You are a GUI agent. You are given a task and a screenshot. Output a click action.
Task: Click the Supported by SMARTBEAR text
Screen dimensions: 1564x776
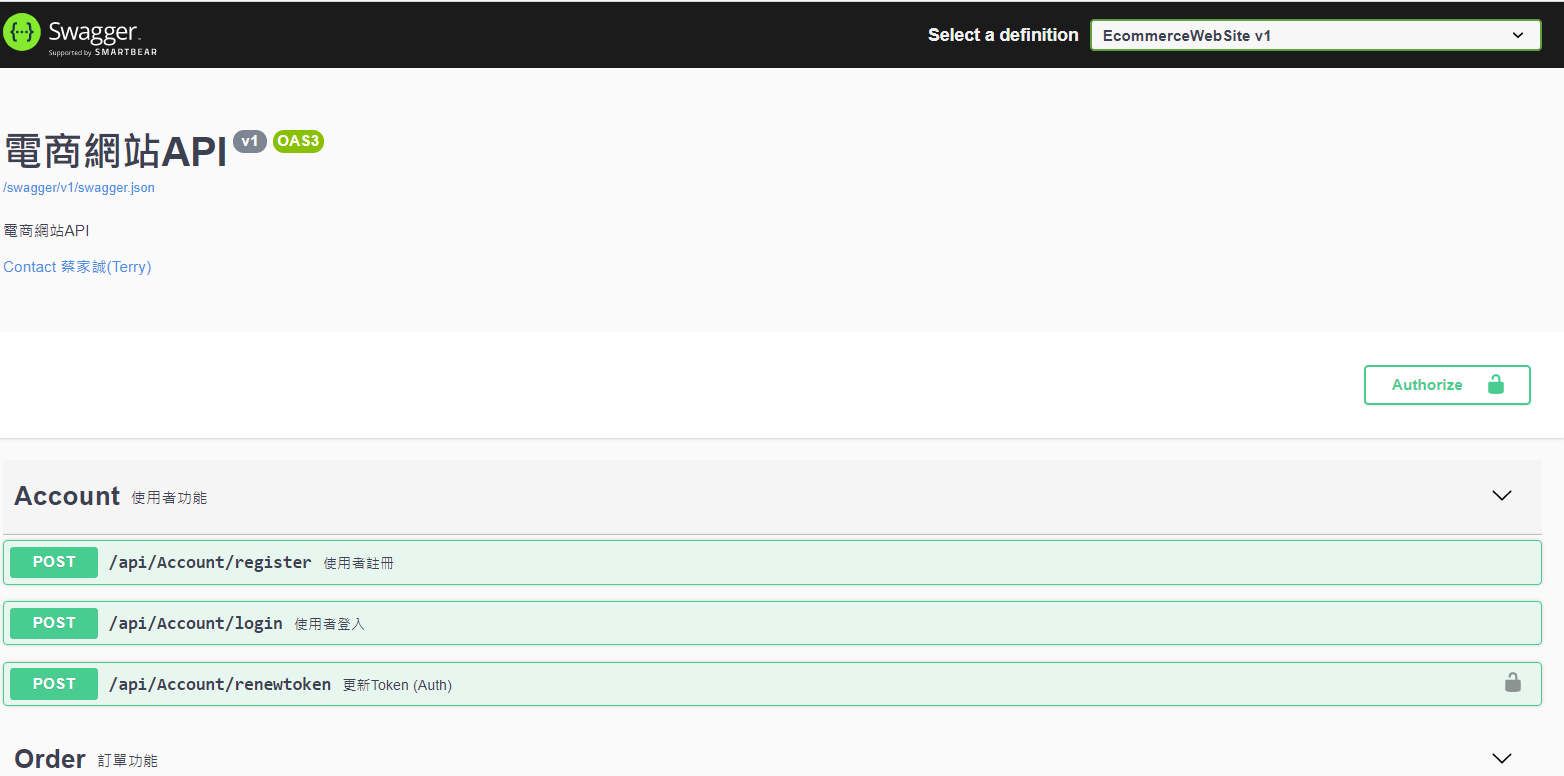(x=103, y=52)
